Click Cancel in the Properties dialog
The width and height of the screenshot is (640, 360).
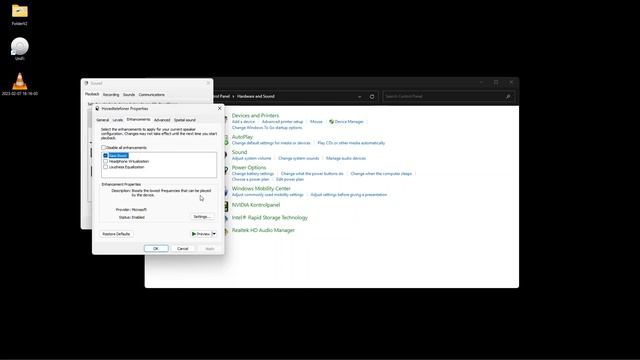pyautogui.click(x=182, y=249)
